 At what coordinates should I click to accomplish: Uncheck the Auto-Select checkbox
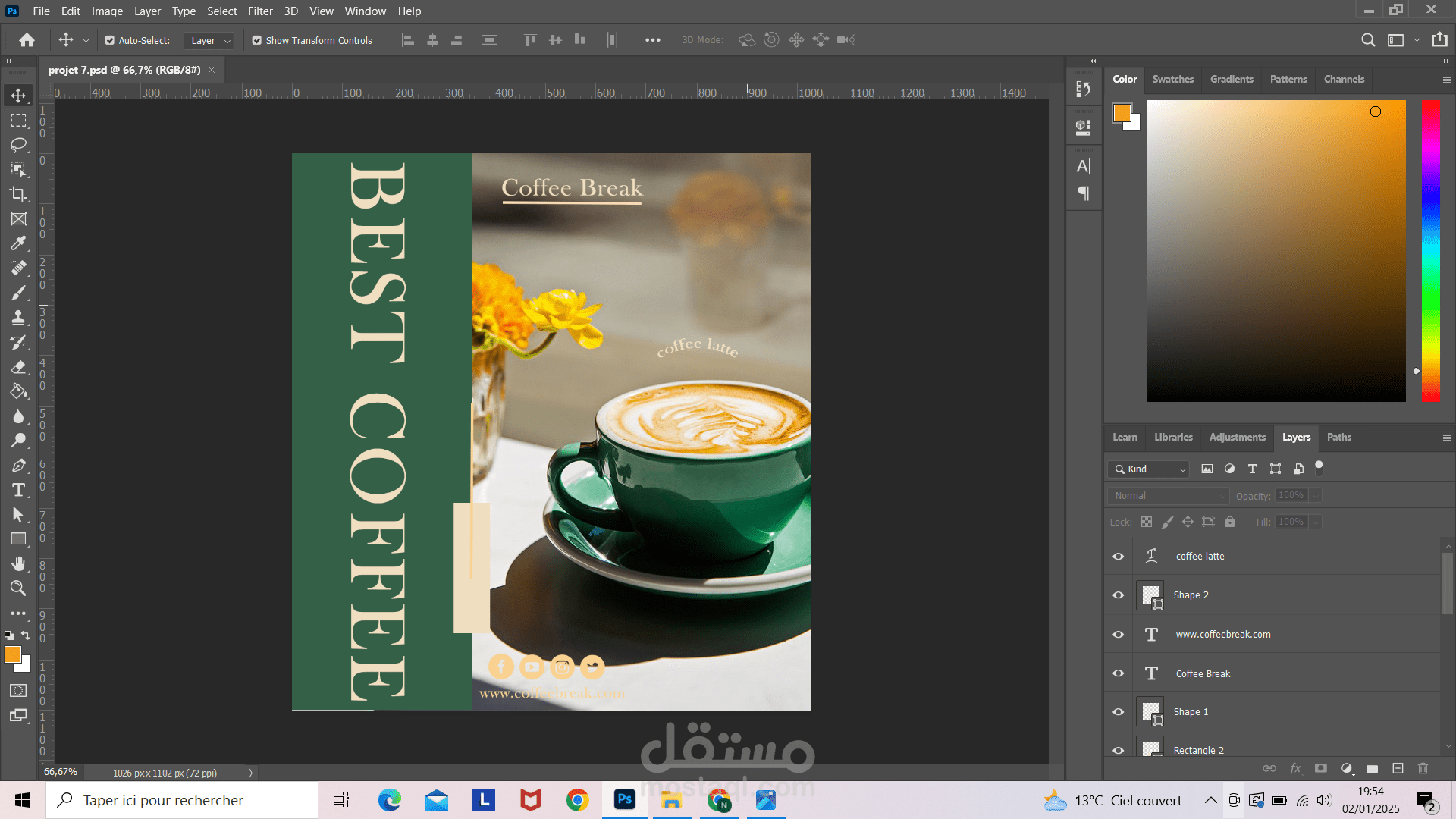(x=110, y=40)
